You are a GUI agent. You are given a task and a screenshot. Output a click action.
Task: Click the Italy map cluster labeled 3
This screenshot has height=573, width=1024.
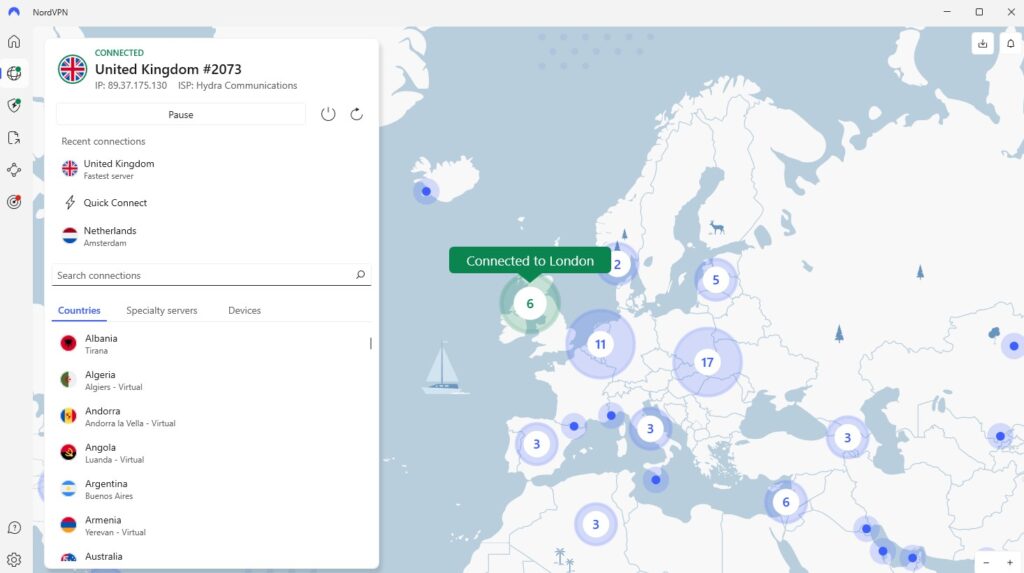pos(650,429)
